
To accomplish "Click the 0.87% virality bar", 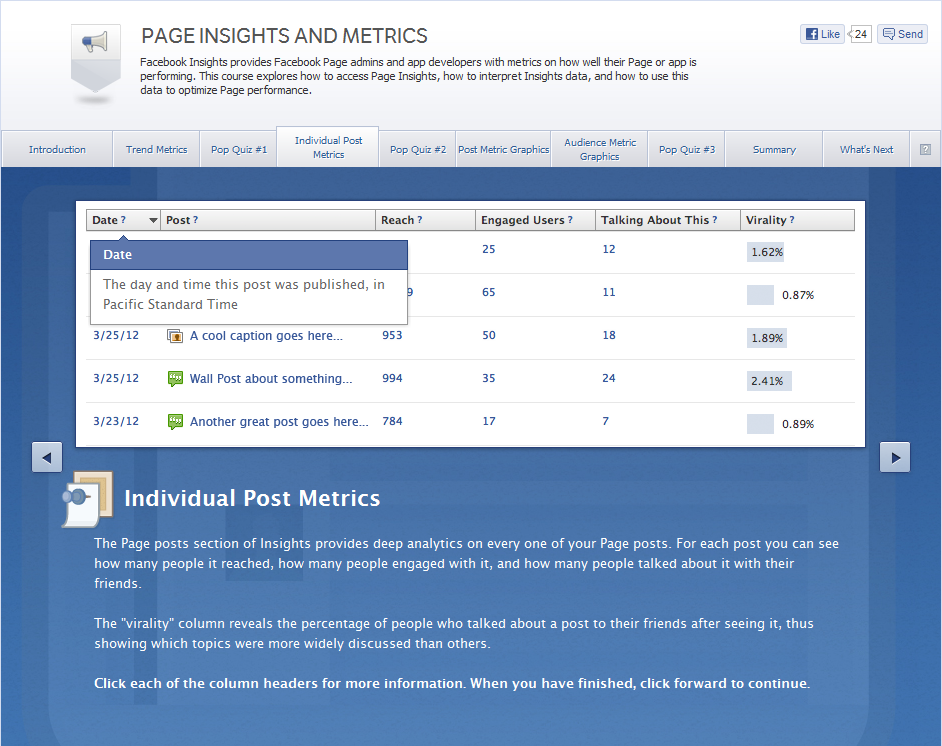I will coord(760,295).
